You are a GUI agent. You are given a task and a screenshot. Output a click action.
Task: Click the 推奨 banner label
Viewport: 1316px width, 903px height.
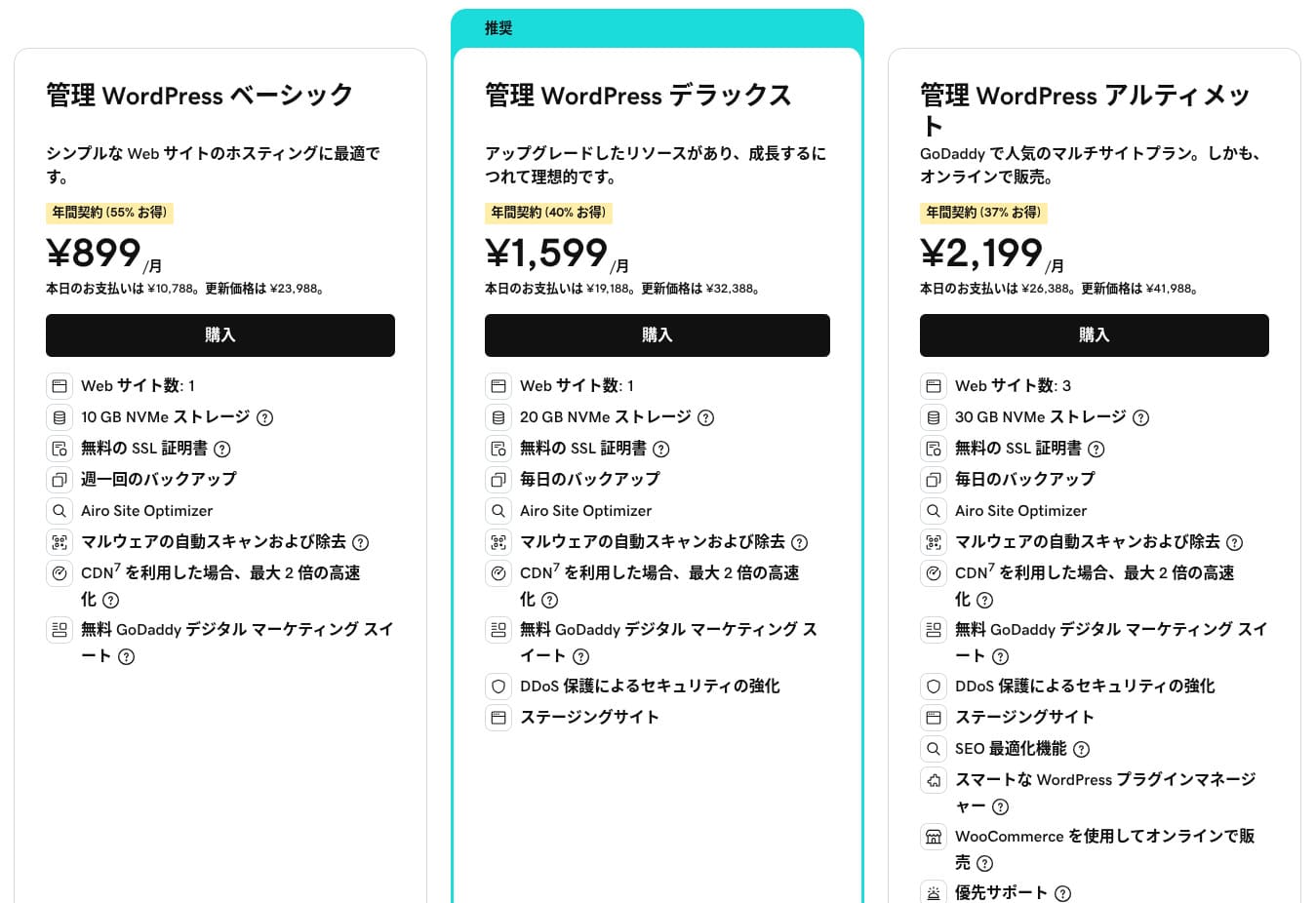[498, 28]
